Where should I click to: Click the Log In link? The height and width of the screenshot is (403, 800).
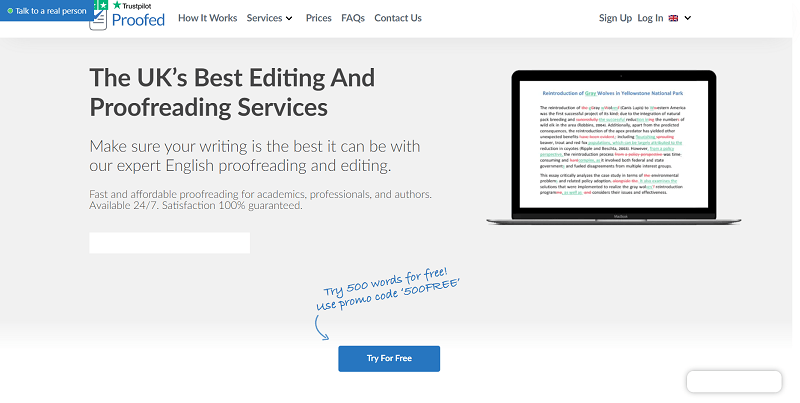pos(650,18)
